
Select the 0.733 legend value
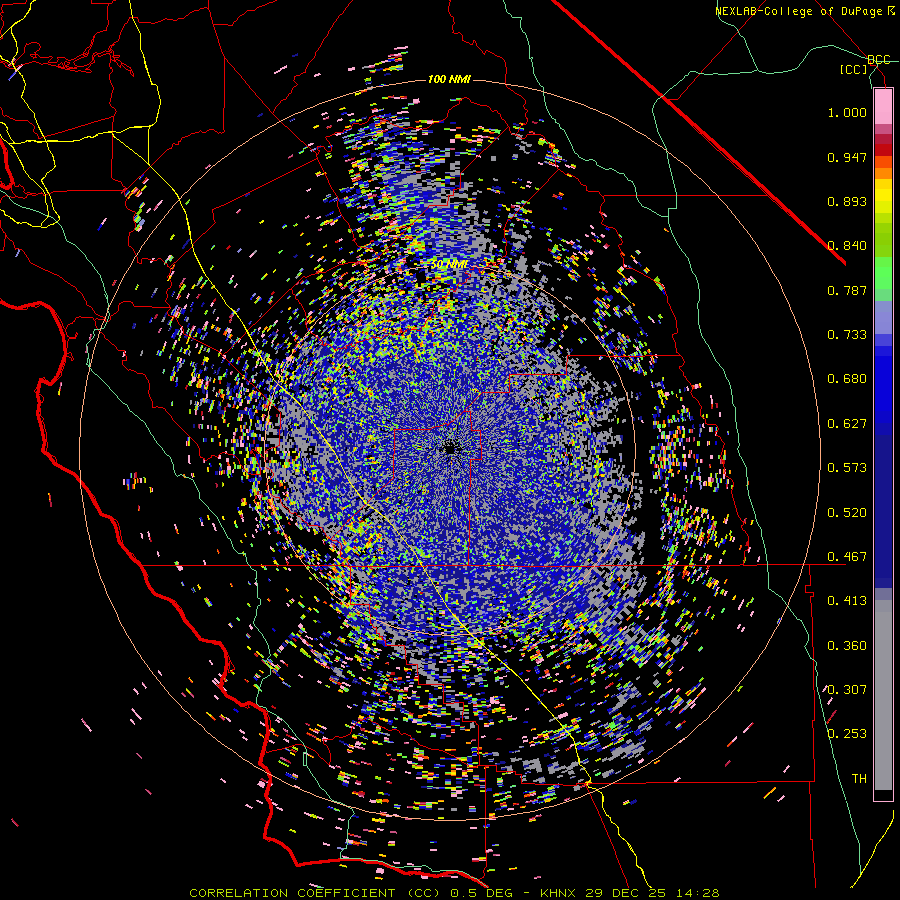coord(847,335)
